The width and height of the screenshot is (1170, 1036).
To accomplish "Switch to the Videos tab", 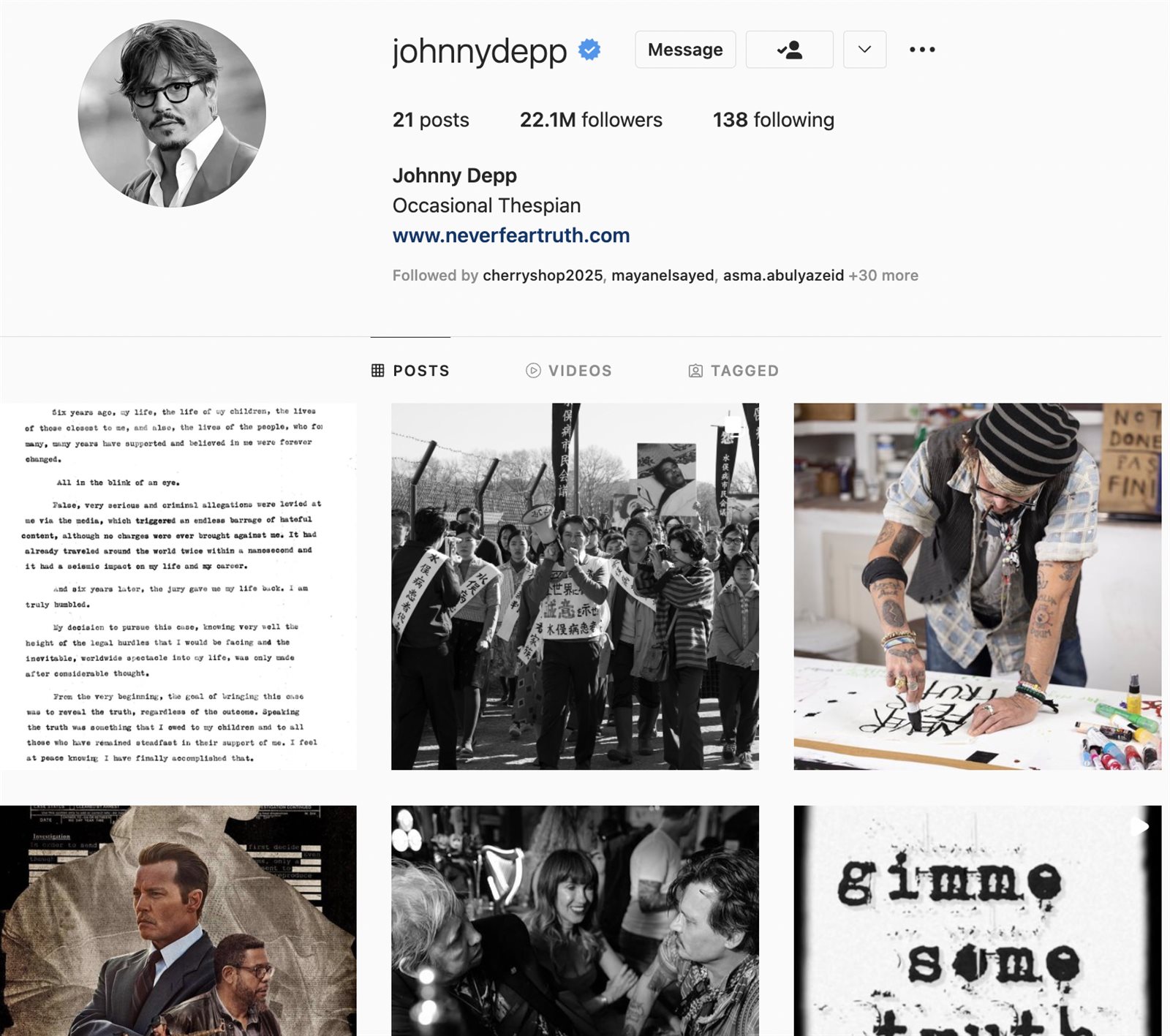I will (569, 371).
